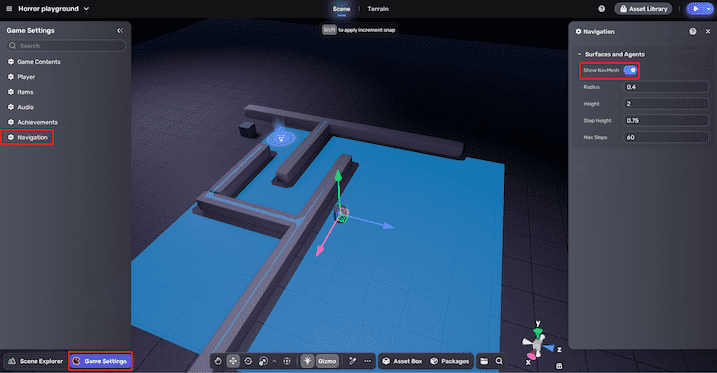Select the bounding box transform tool
The height and width of the screenshot is (373, 717).
[x=287, y=361]
